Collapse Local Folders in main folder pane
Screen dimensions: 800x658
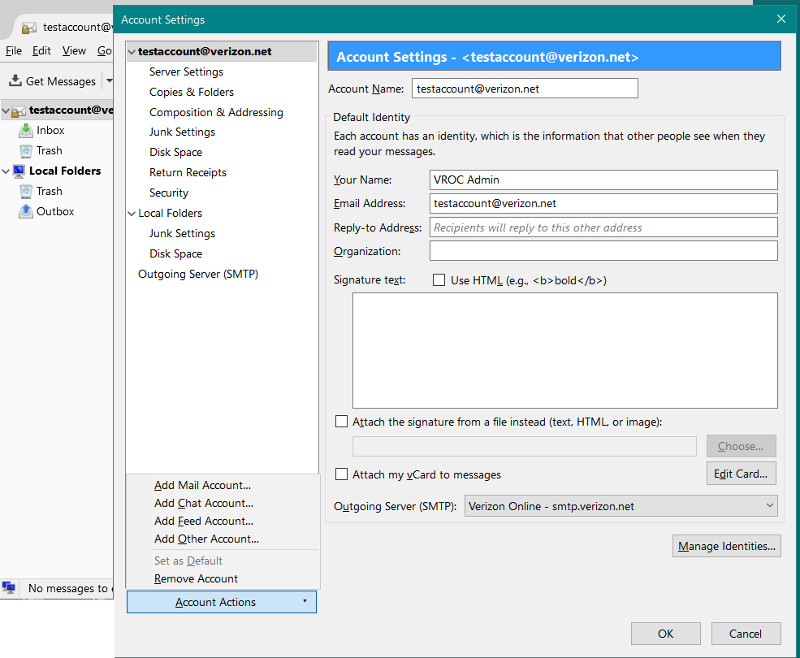pyautogui.click(x=6, y=171)
